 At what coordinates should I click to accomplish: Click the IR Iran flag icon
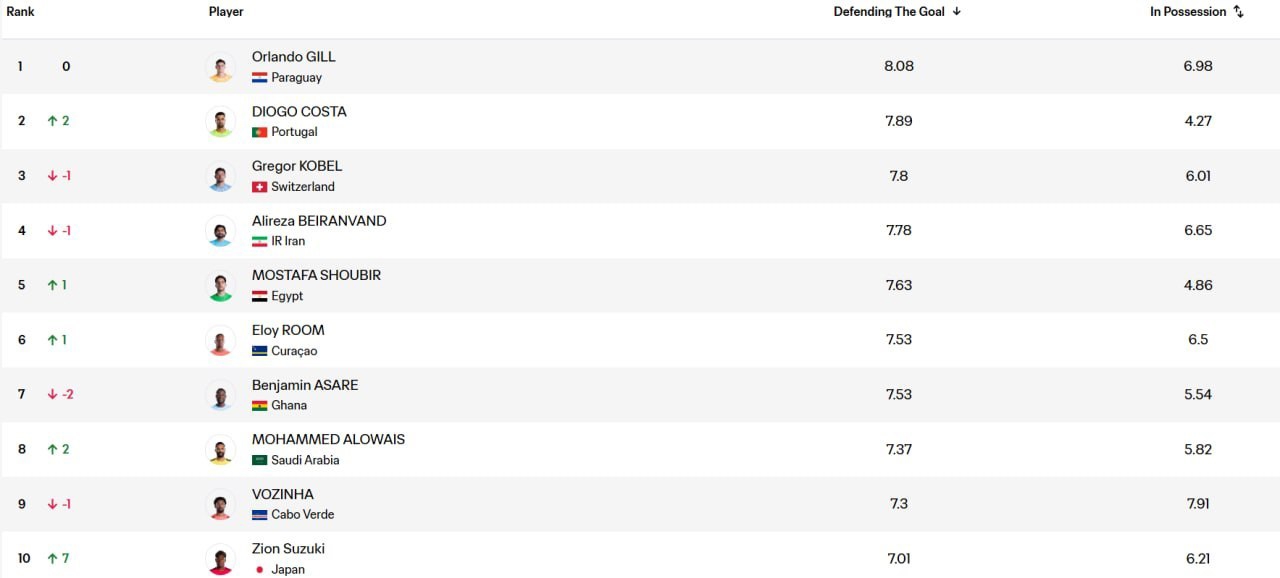point(259,242)
